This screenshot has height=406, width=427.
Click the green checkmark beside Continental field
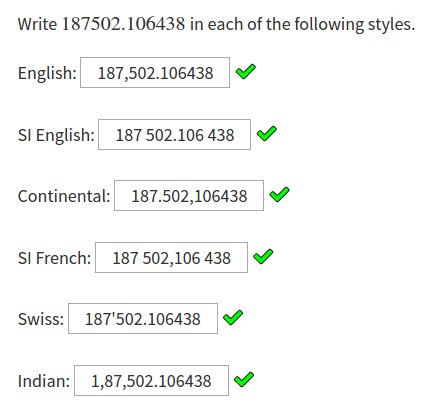[279, 195]
